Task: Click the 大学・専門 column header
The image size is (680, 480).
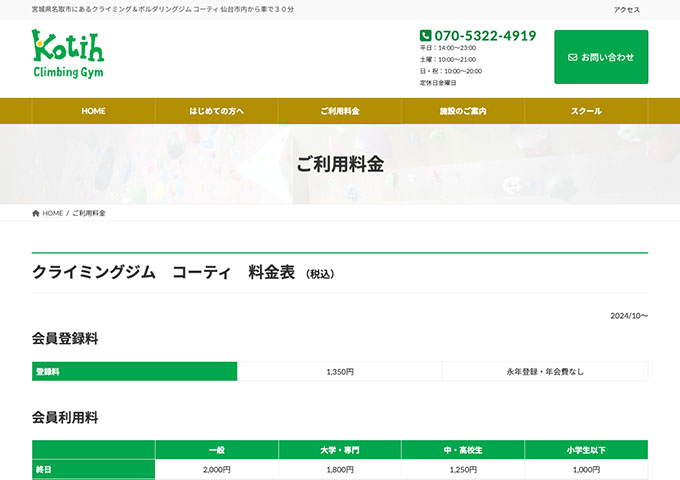Action: (340, 450)
